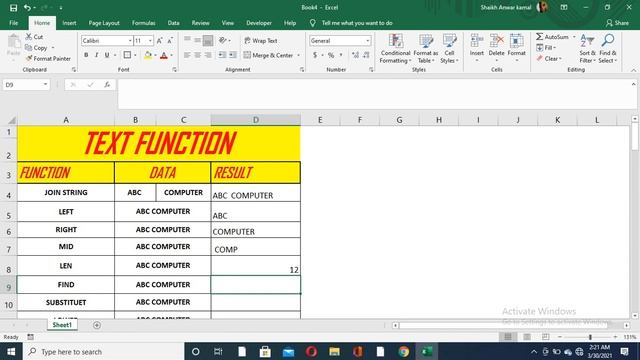The image size is (640, 360).
Task: Insert cells from Cells group
Action: coord(476,48)
